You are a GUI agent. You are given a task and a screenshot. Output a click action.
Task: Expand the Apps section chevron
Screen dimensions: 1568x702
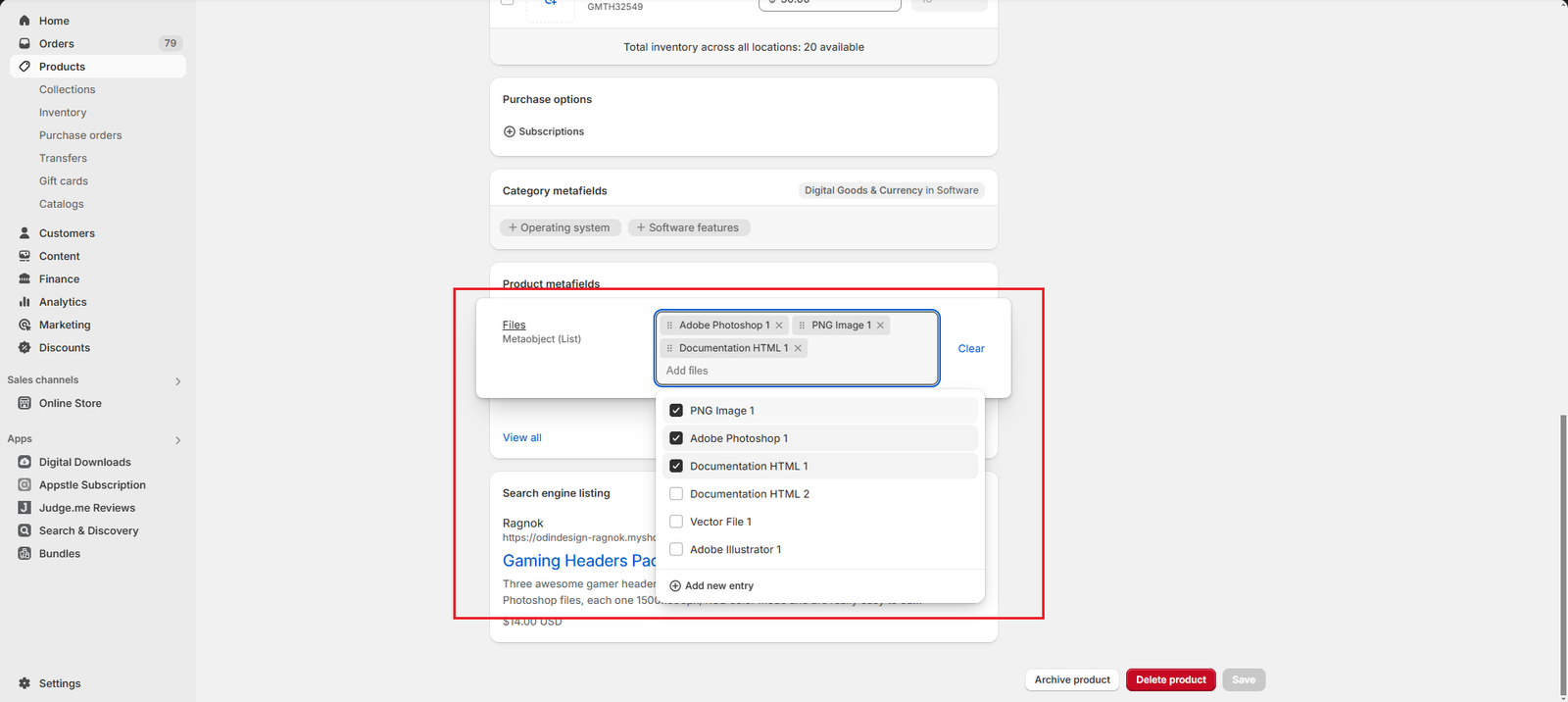[177, 440]
